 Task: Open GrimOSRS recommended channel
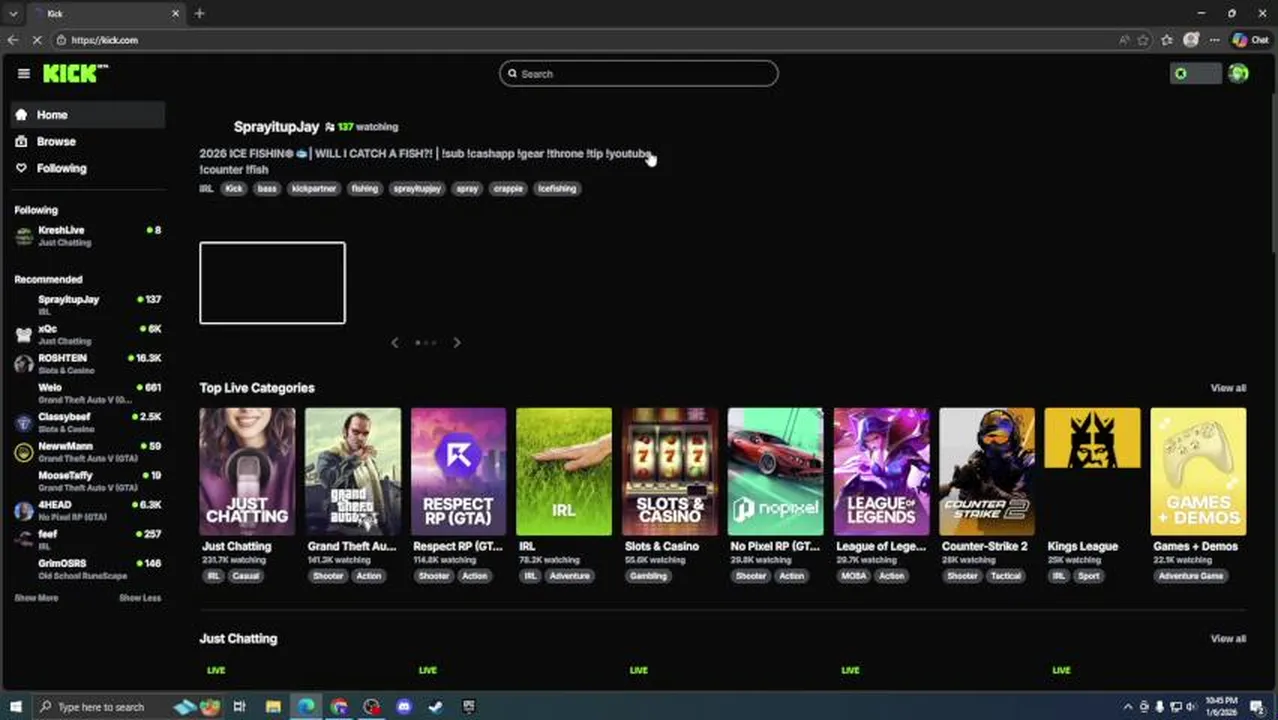pyautogui.click(x=88, y=569)
